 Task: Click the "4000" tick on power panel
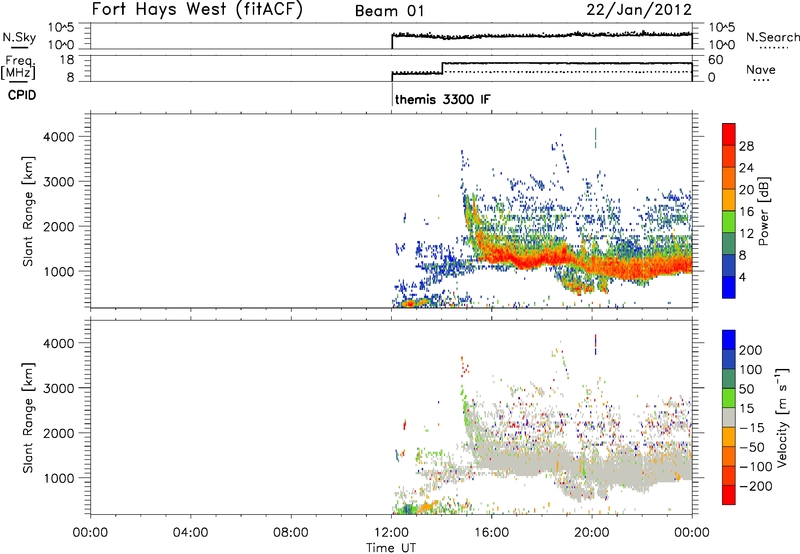click(59, 137)
